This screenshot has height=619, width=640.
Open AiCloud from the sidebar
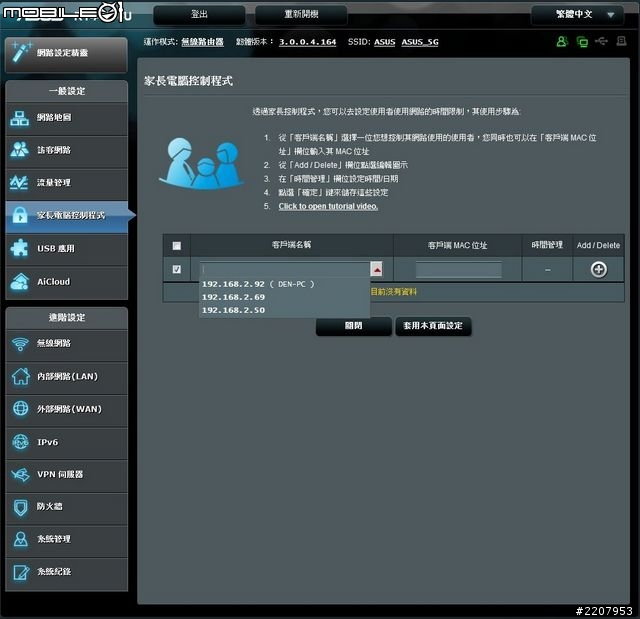(x=66, y=282)
